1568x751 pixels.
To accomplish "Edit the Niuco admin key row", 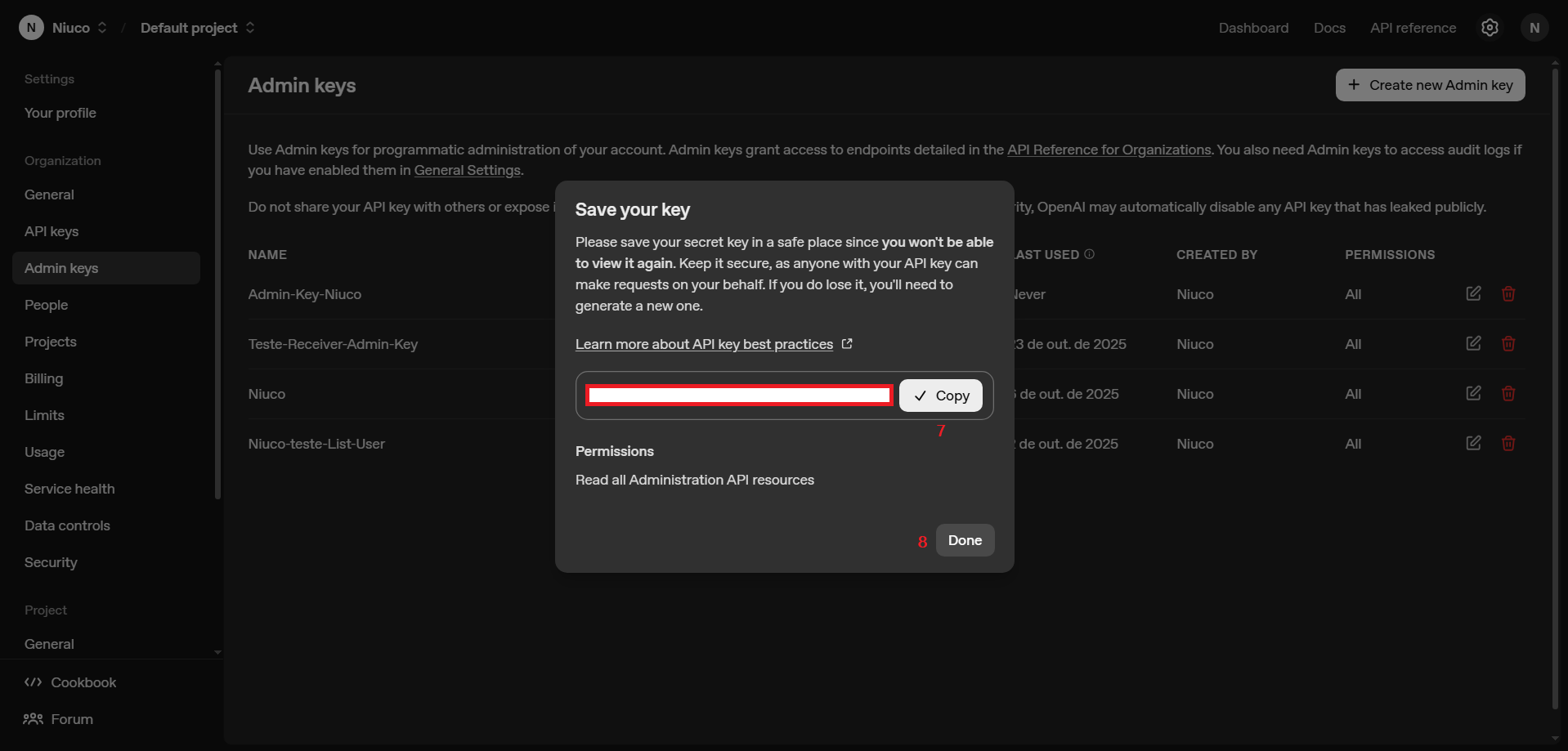I will point(1473,393).
